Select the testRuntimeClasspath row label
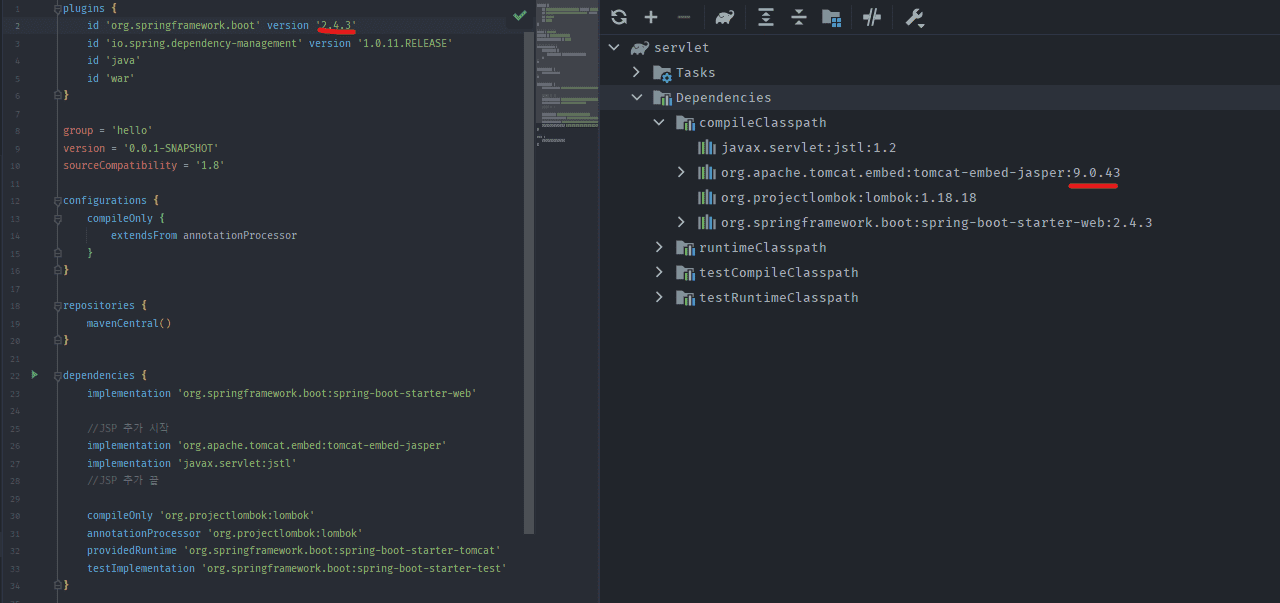This screenshot has height=603, width=1280. [778, 298]
